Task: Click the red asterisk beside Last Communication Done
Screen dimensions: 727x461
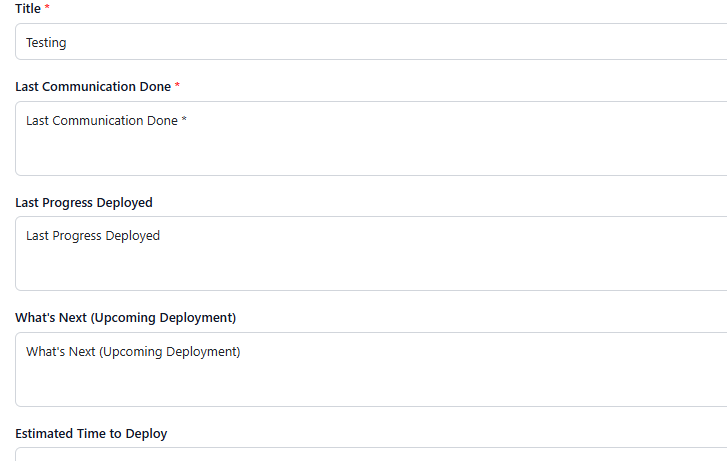Action: pos(177,85)
